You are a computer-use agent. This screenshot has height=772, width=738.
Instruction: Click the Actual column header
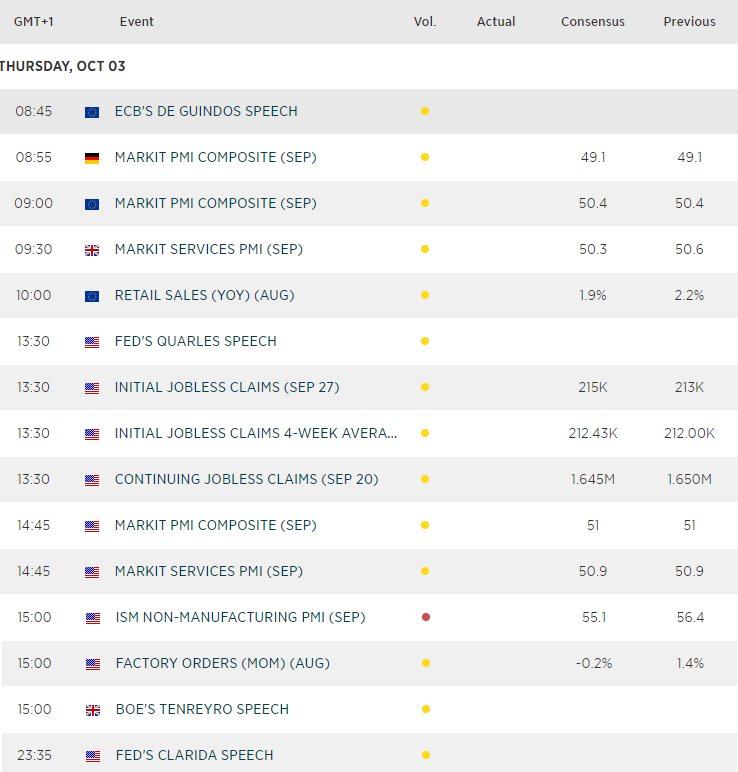(x=496, y=21)
